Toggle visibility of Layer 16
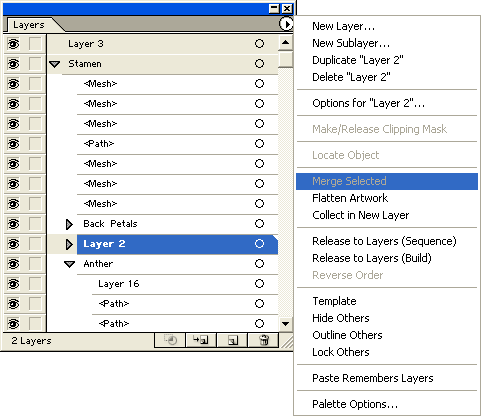Image resolution: width=481 pixels, height=416 pixels. coord(13,284)
